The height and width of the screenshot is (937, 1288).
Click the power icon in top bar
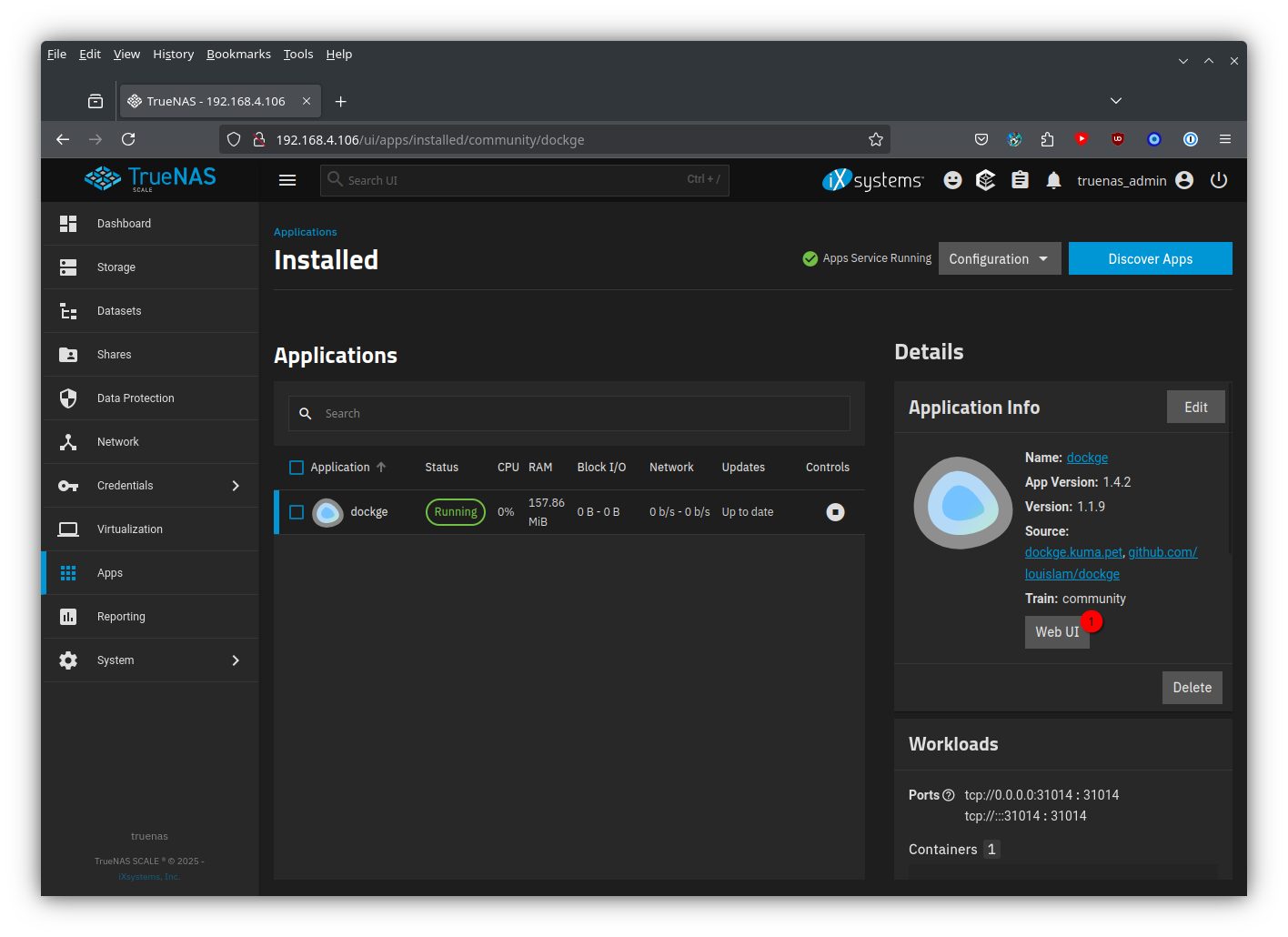1219,180
